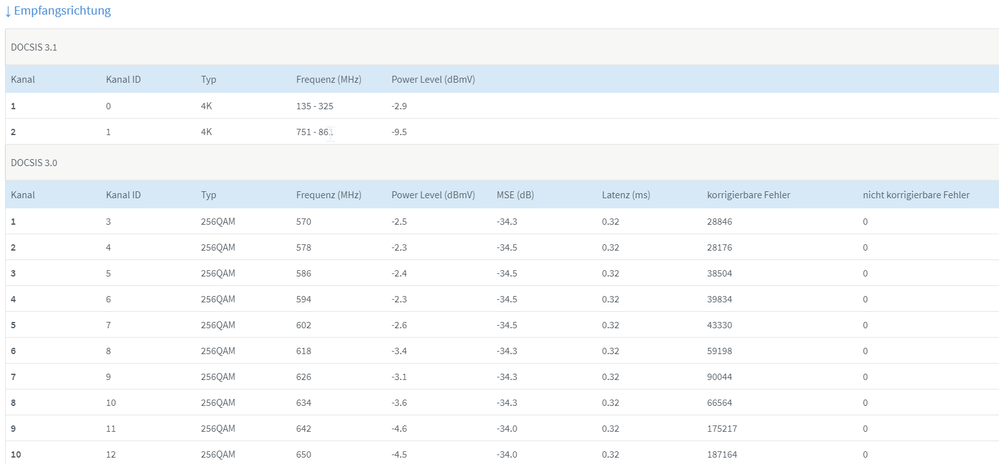Select frequency cell 642
Screen dimensions: 999x464
pos(304,429)
